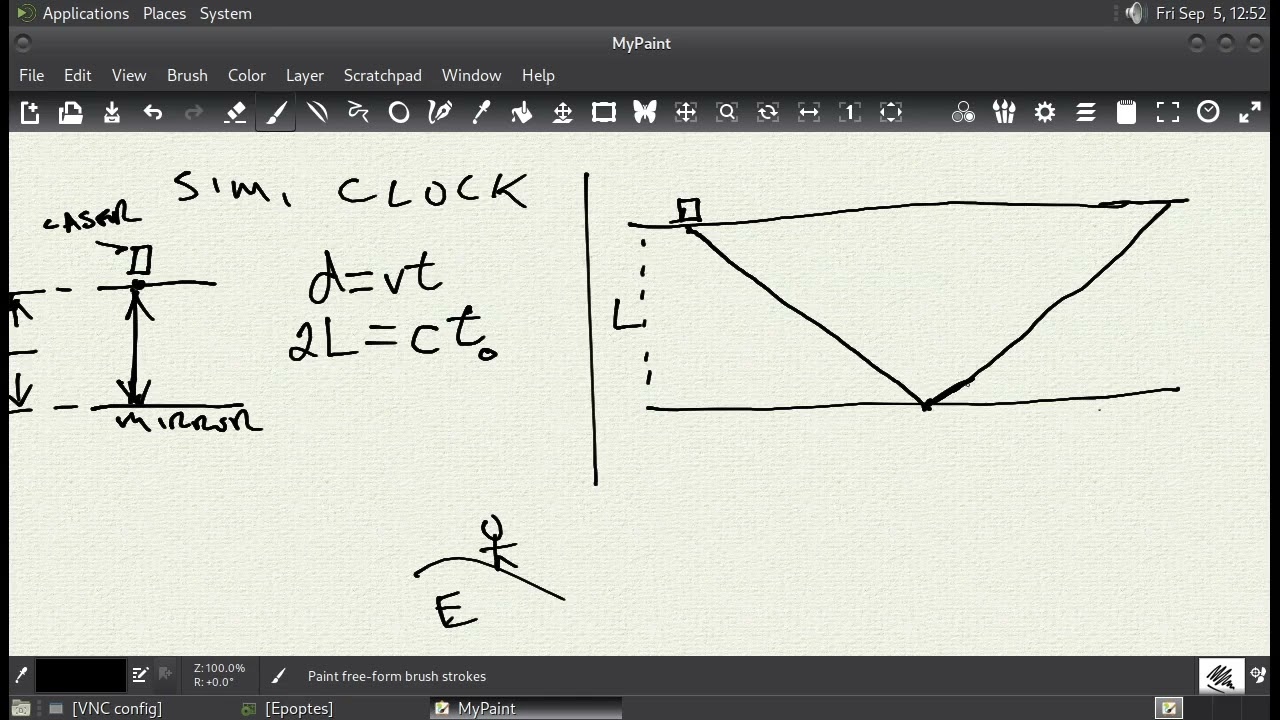The image size is (1280, 720).
Task: Open the Layers panel icon
Action: point(1086,113)
